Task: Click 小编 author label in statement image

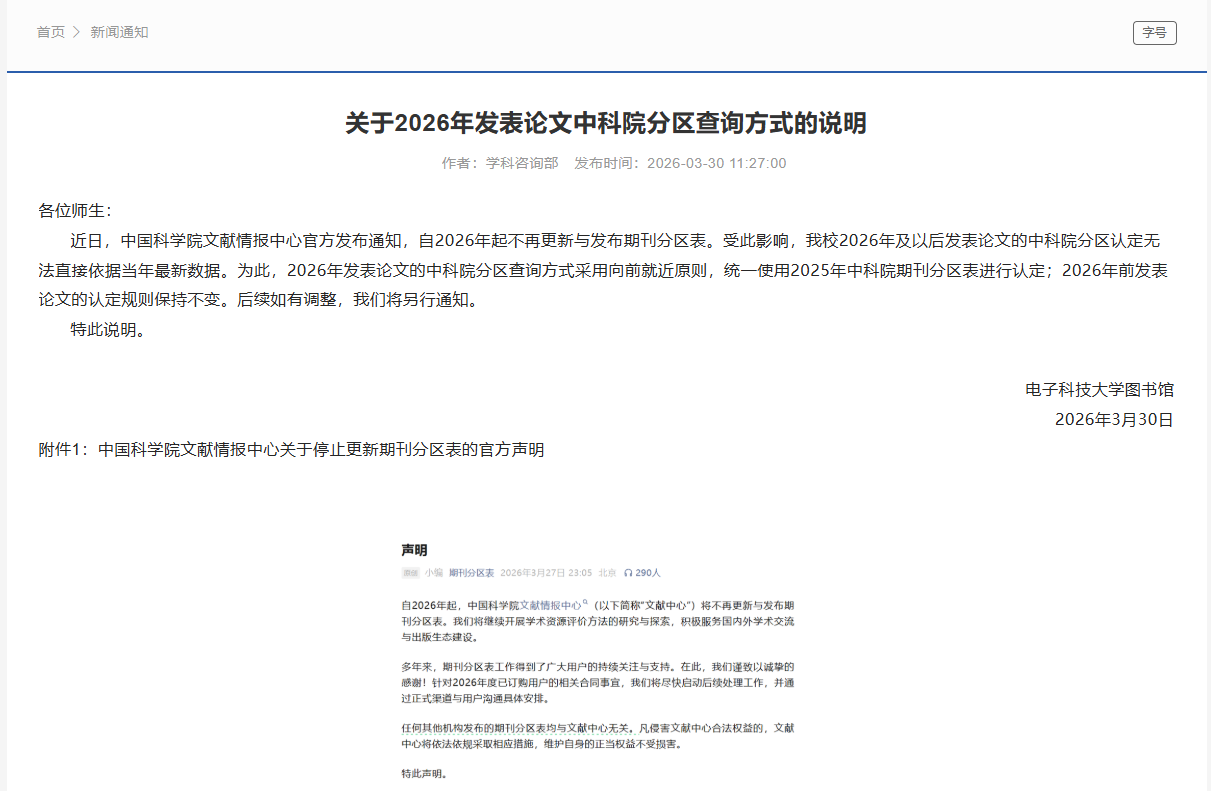Action: [x=433, y=573]
